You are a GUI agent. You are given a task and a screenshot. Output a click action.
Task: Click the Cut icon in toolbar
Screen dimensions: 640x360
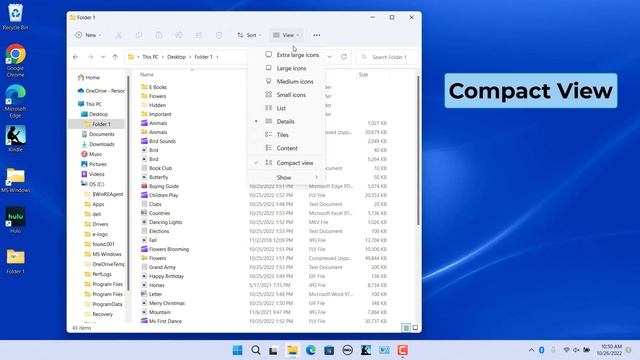(119, 36)
